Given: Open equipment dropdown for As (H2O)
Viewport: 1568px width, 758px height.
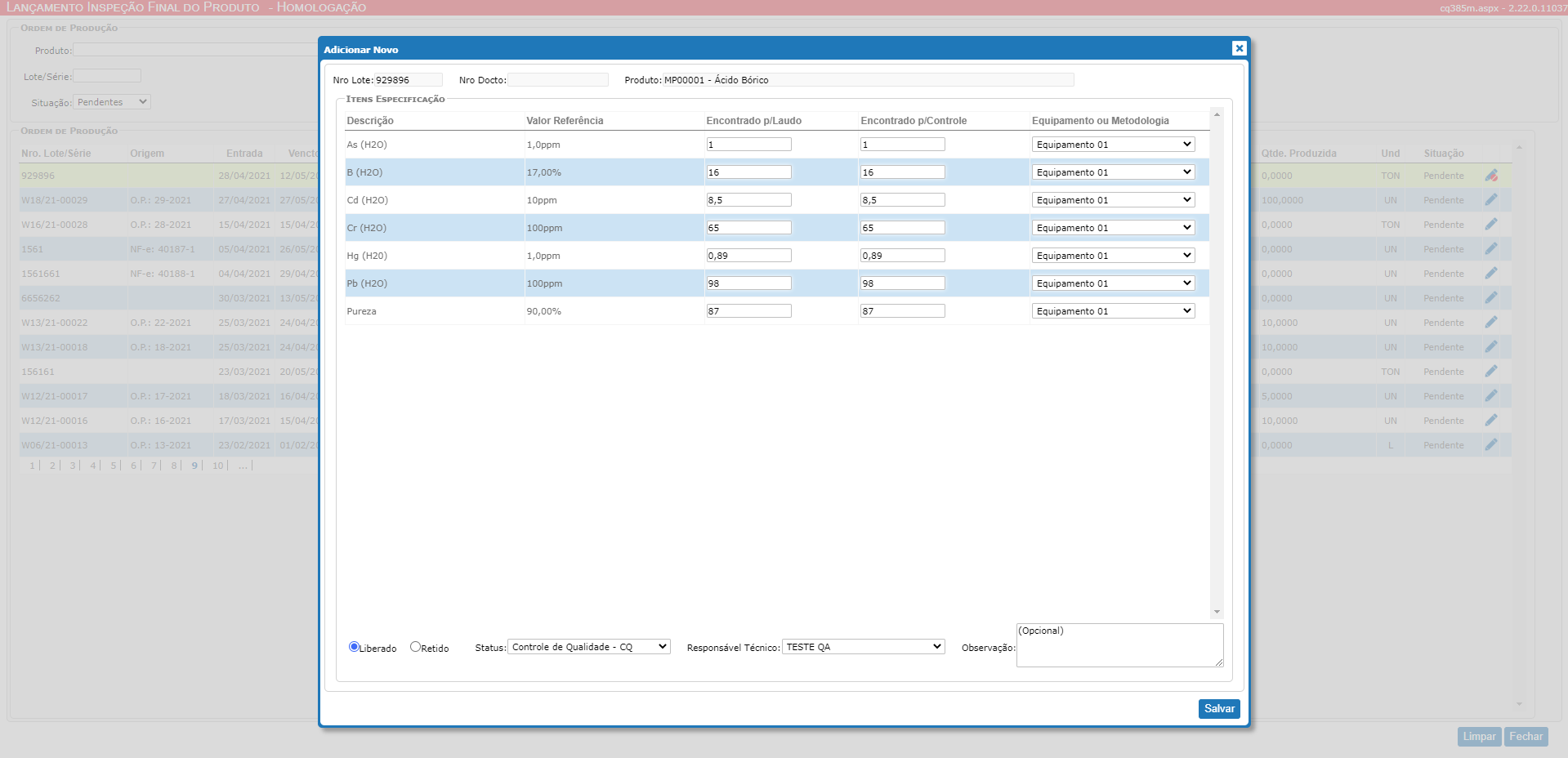Looking at the screenshot, I should 1113,145.
